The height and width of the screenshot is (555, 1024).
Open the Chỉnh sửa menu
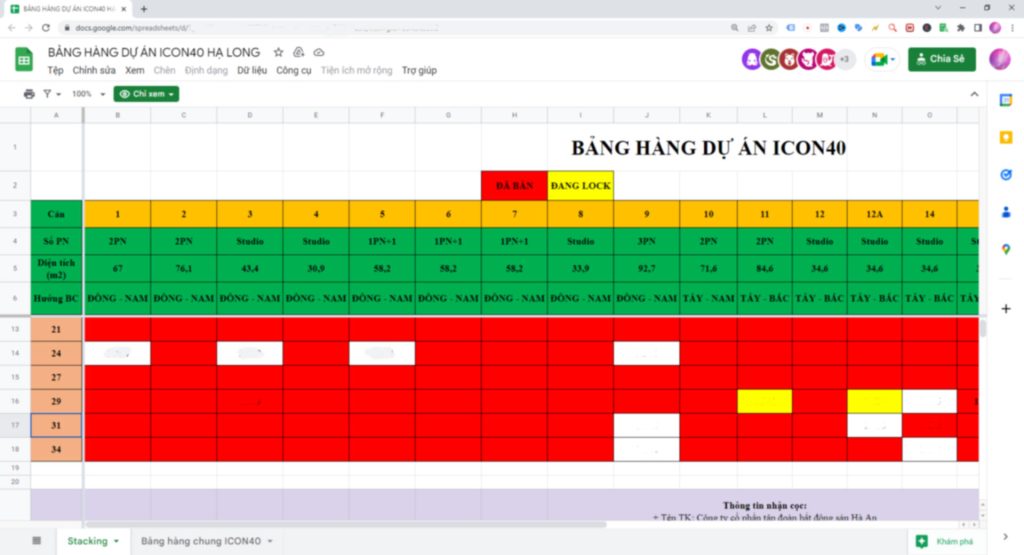[x=93, y=71]
